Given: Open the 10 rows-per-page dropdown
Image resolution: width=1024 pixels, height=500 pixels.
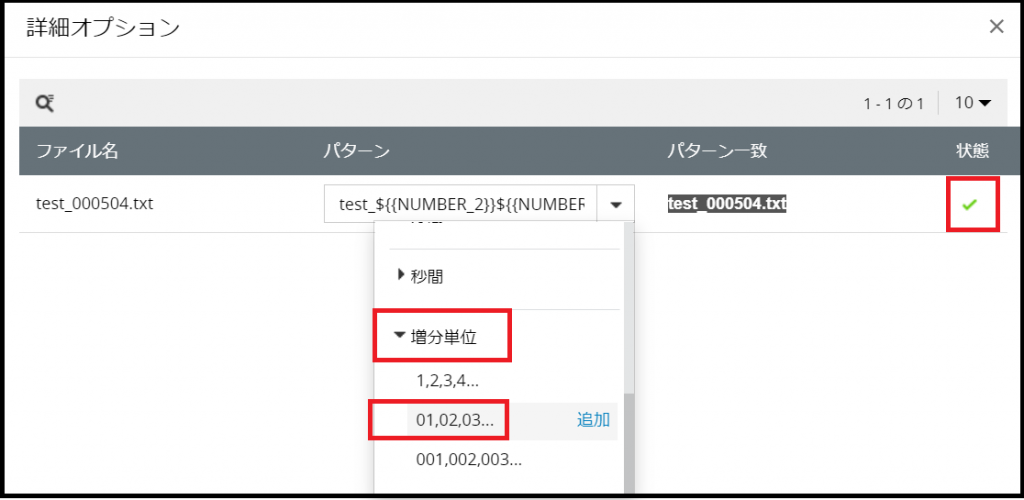Looking at the screenshot, I should pos(972,103).
